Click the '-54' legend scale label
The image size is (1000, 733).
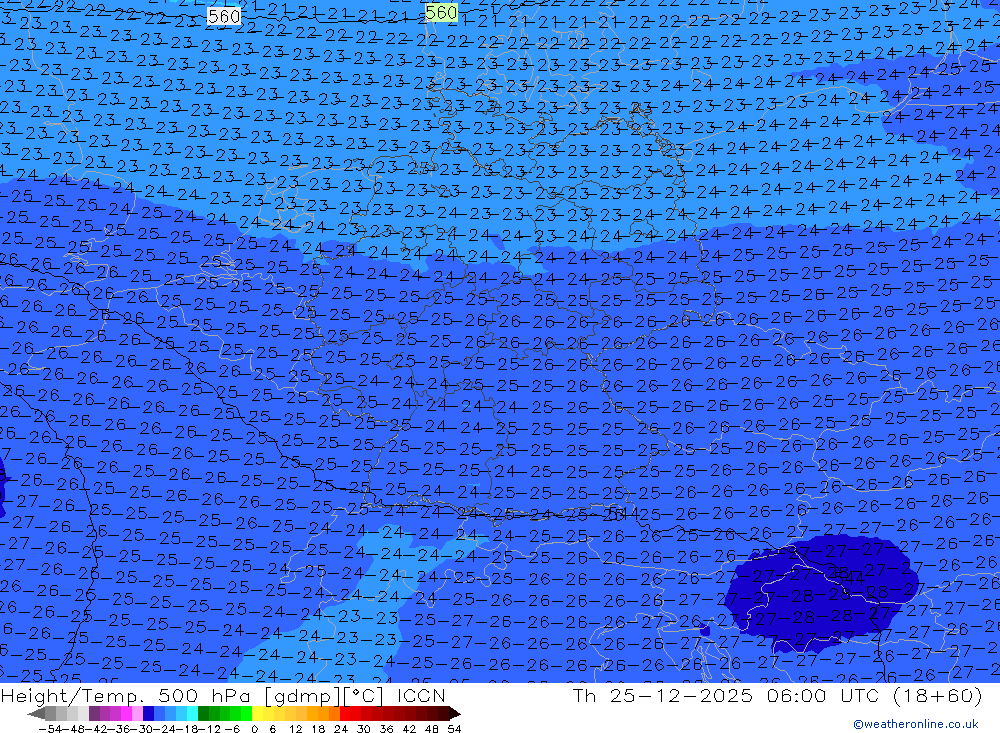pyautogui.click(x=50, y=729)
